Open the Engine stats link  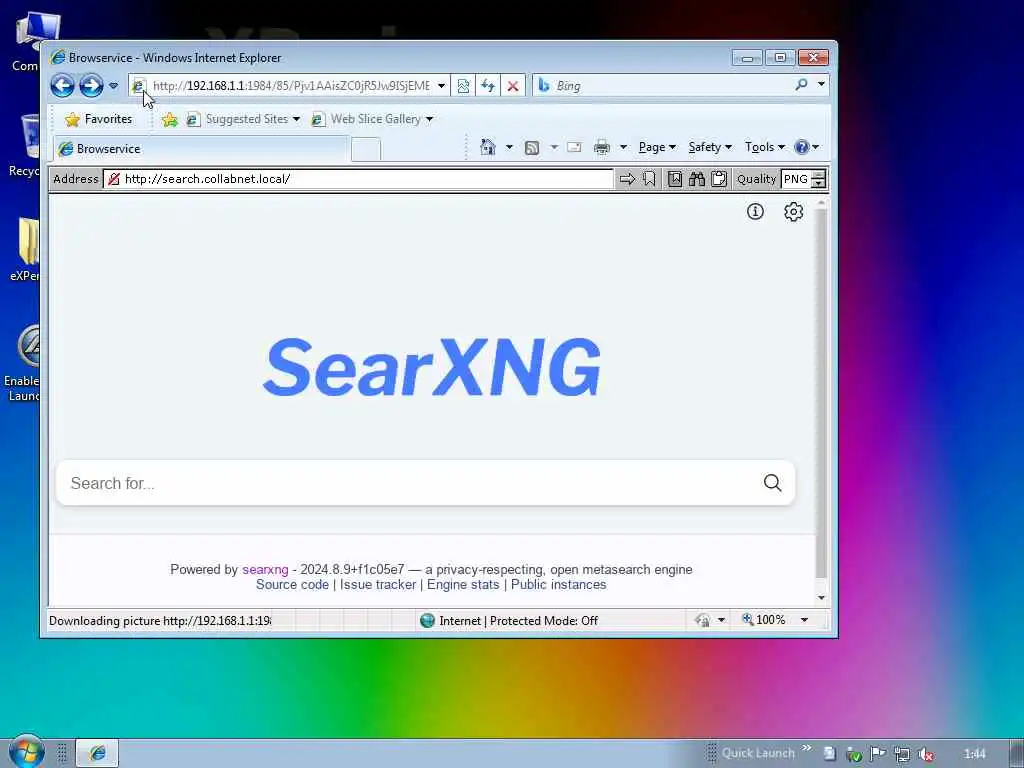click(463, 584)
